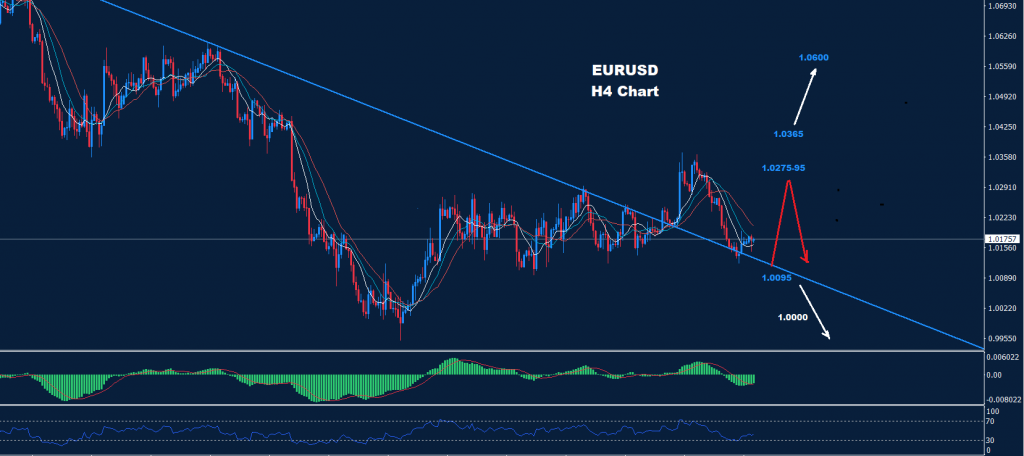Screen dimensions: 1024x456
Task: Select the 1.0365 resistance level label
Action: 788,134
